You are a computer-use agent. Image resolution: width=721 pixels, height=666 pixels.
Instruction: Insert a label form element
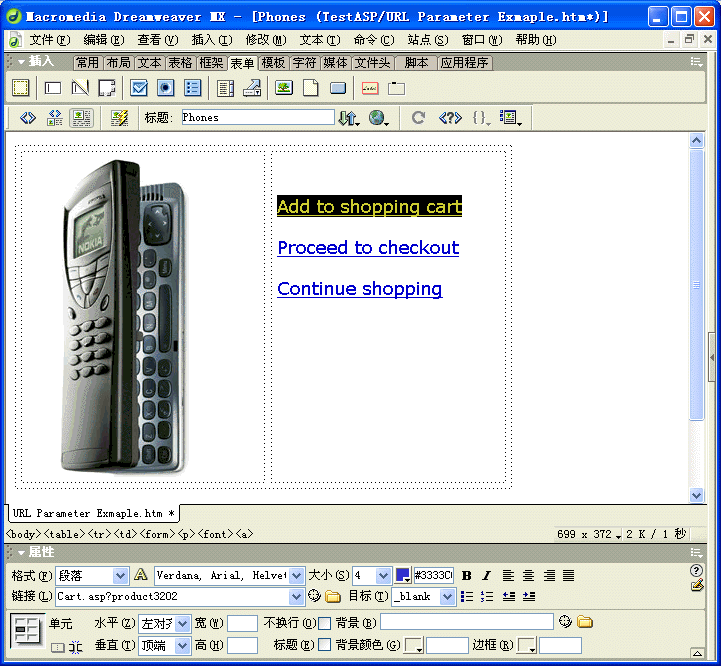(370, 88)
